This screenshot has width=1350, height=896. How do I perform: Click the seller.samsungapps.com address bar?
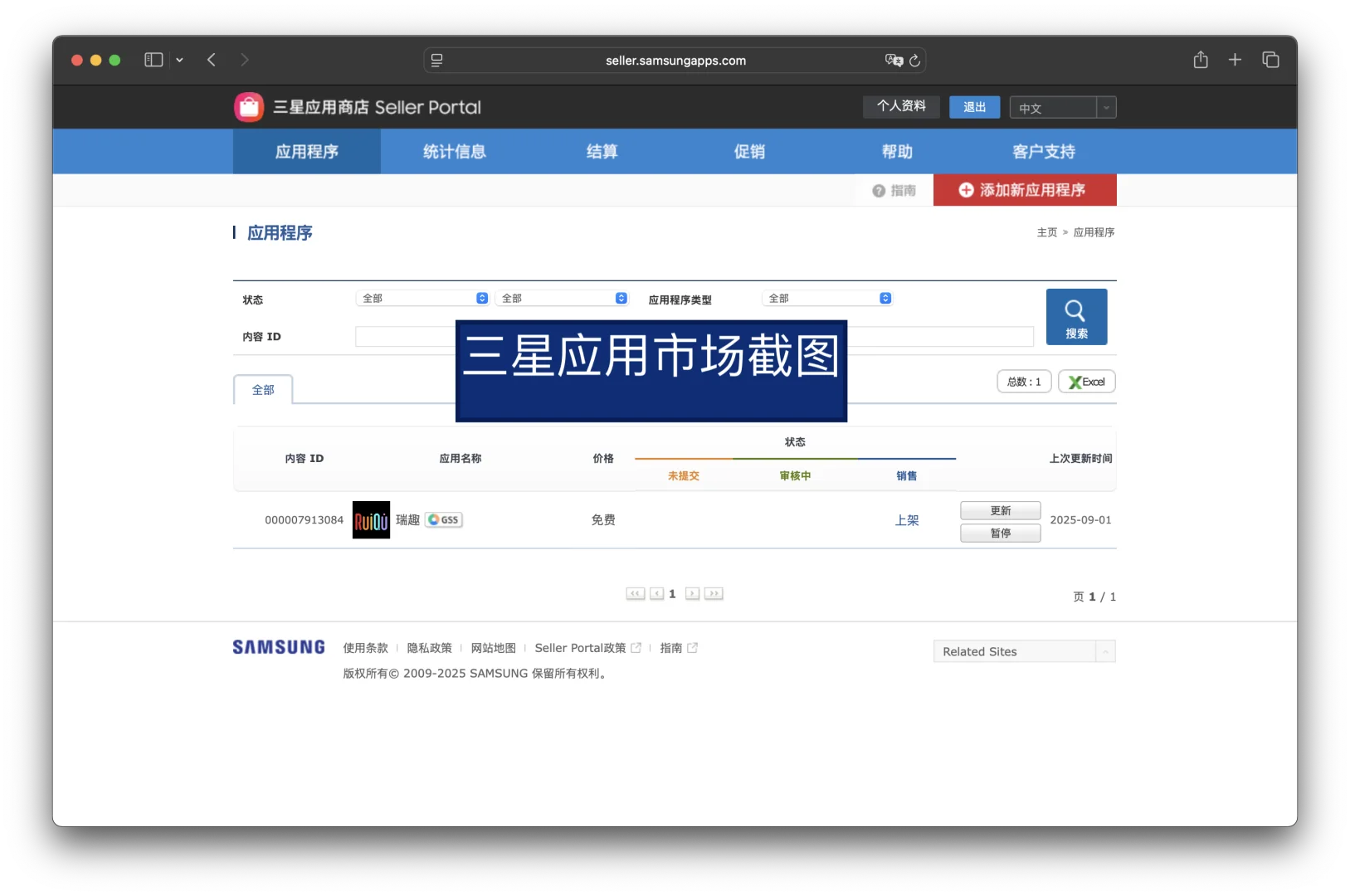pos(675,61)
